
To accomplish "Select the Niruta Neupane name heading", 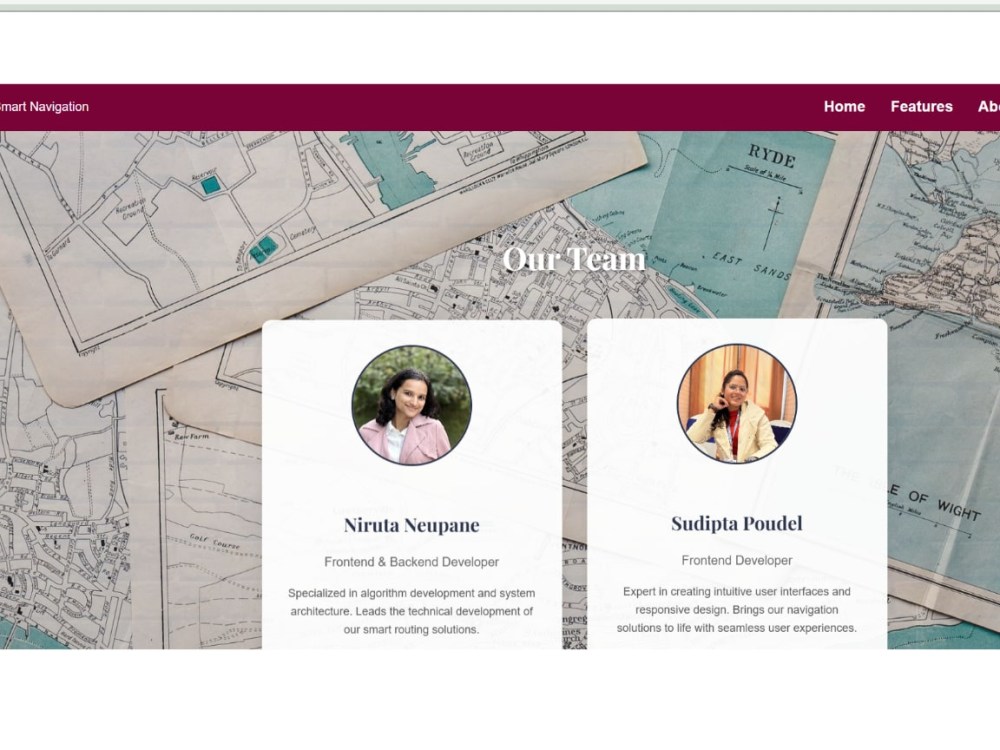I will coord(411,525).
